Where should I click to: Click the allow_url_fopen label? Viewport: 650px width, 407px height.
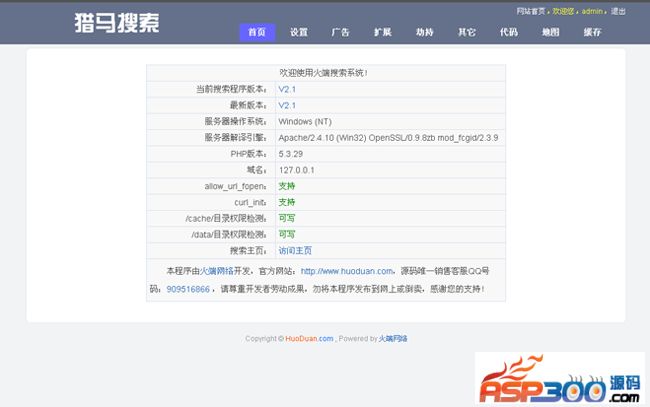(x=236, y=187)
